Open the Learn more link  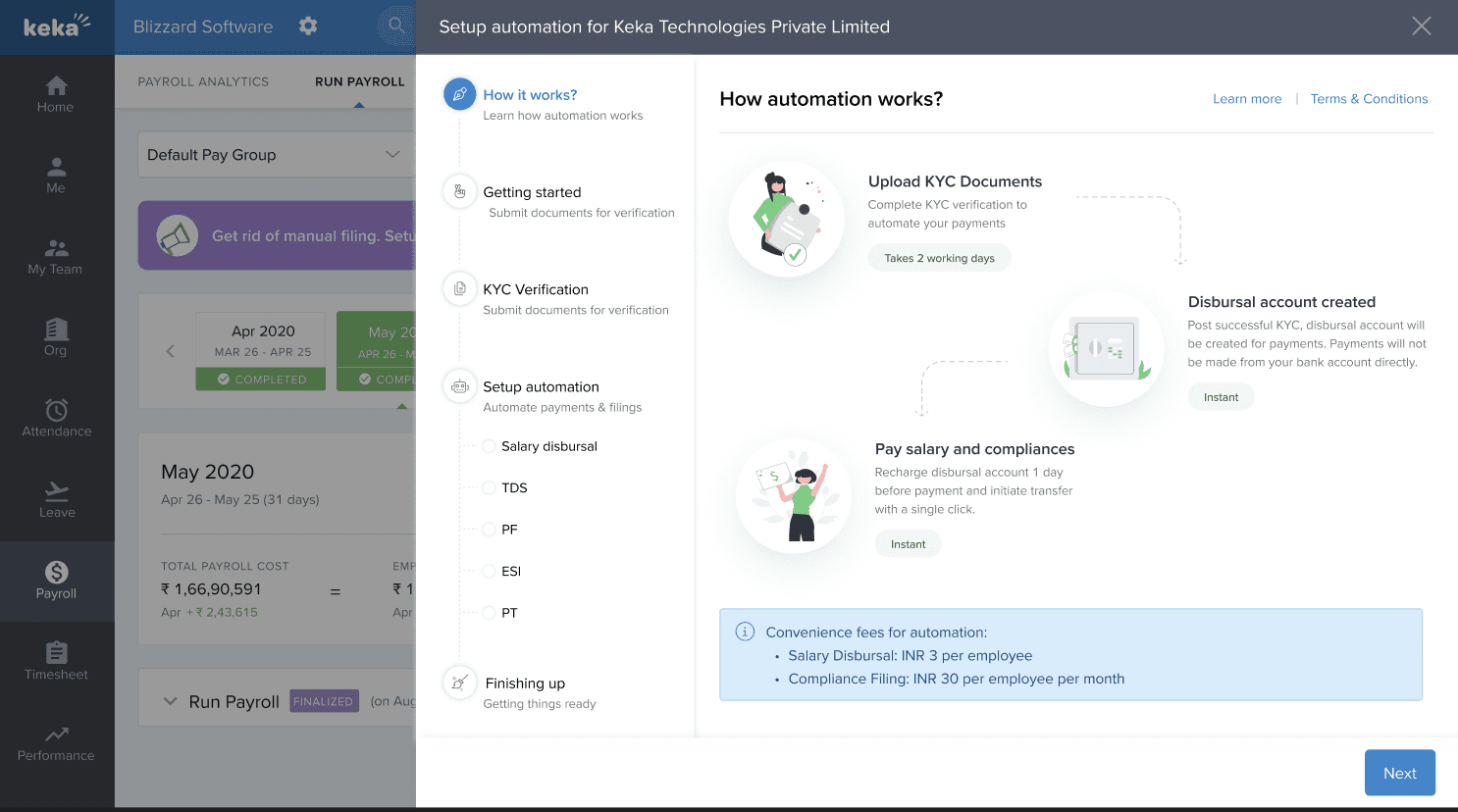tap(1247, 99)
